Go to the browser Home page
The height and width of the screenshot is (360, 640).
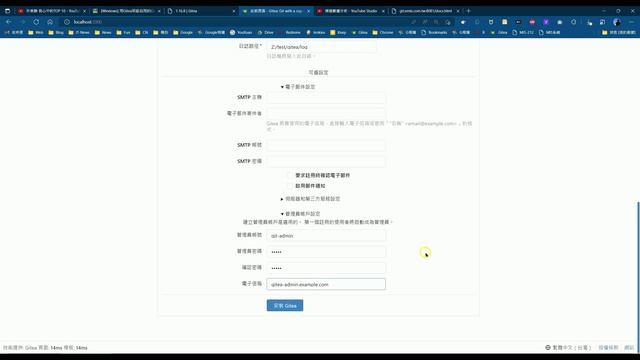(50, 22)
